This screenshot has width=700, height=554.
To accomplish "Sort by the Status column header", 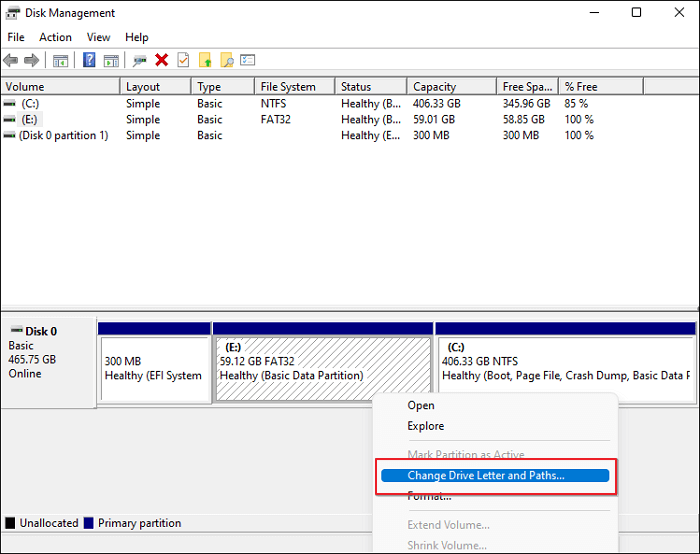I will click(371, 87).
